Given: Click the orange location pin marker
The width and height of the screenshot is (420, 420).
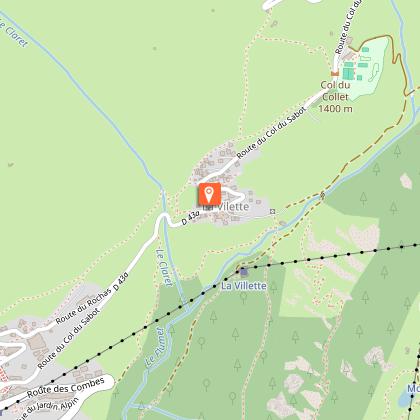Looking at the screenshot, I should [209, 194].
